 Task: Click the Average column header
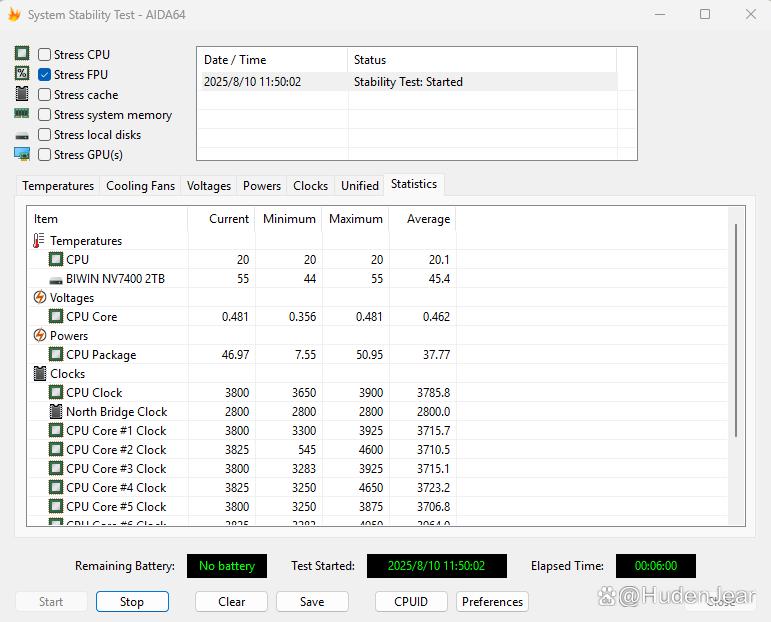(x=427, y=219)
